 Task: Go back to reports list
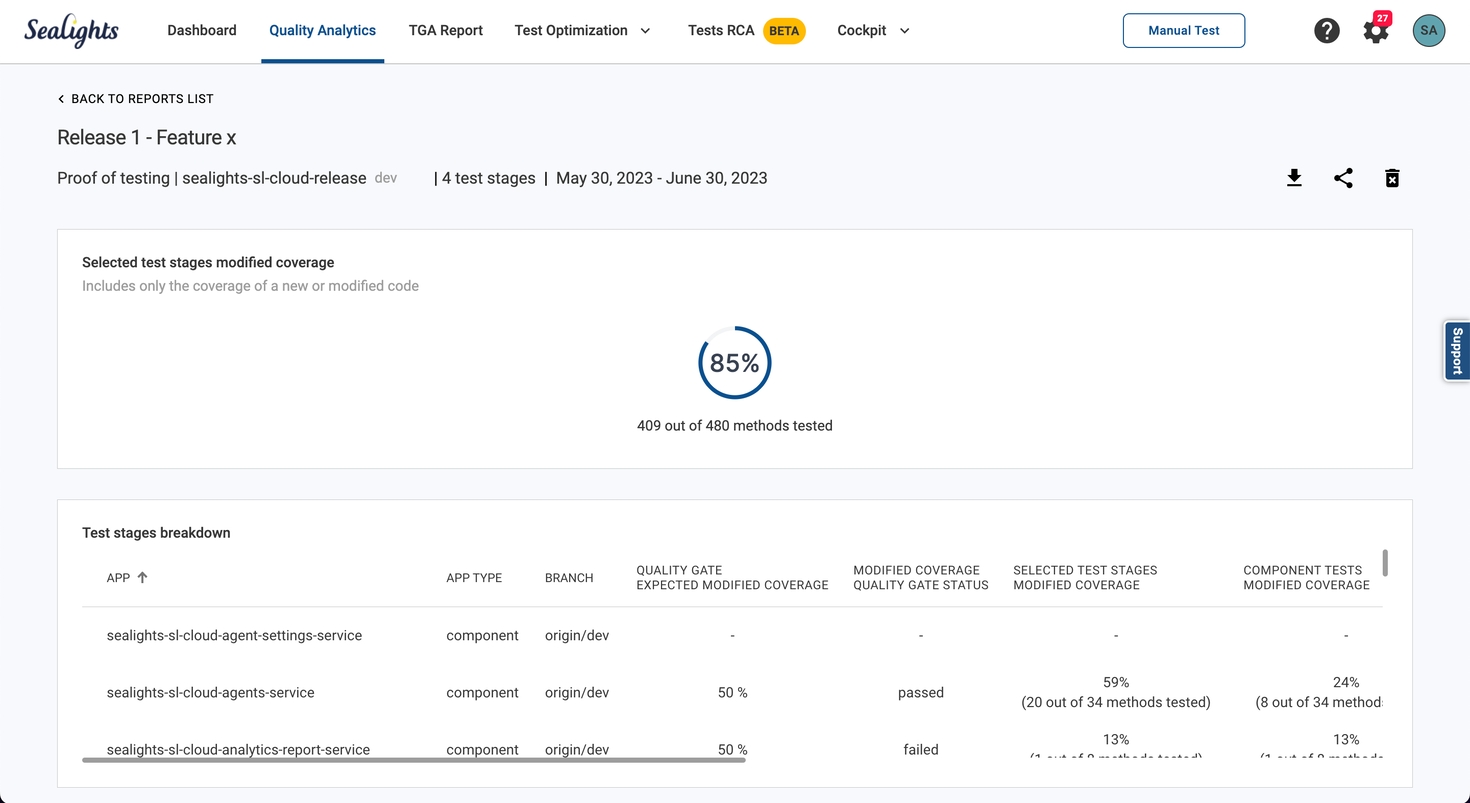tap(135, 99)
